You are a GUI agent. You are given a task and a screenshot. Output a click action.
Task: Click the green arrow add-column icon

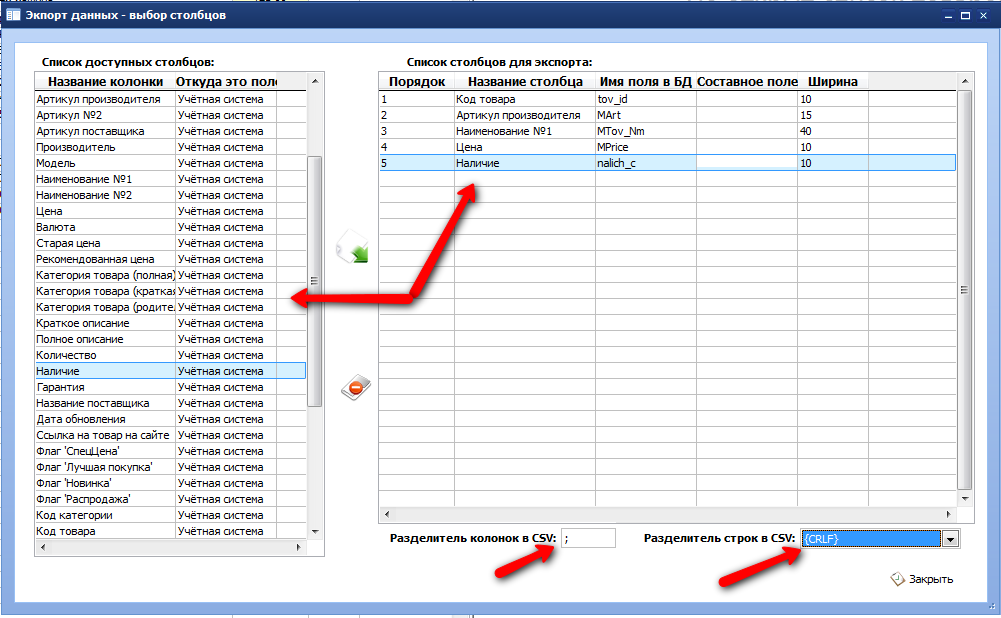(x=352, y=247)
